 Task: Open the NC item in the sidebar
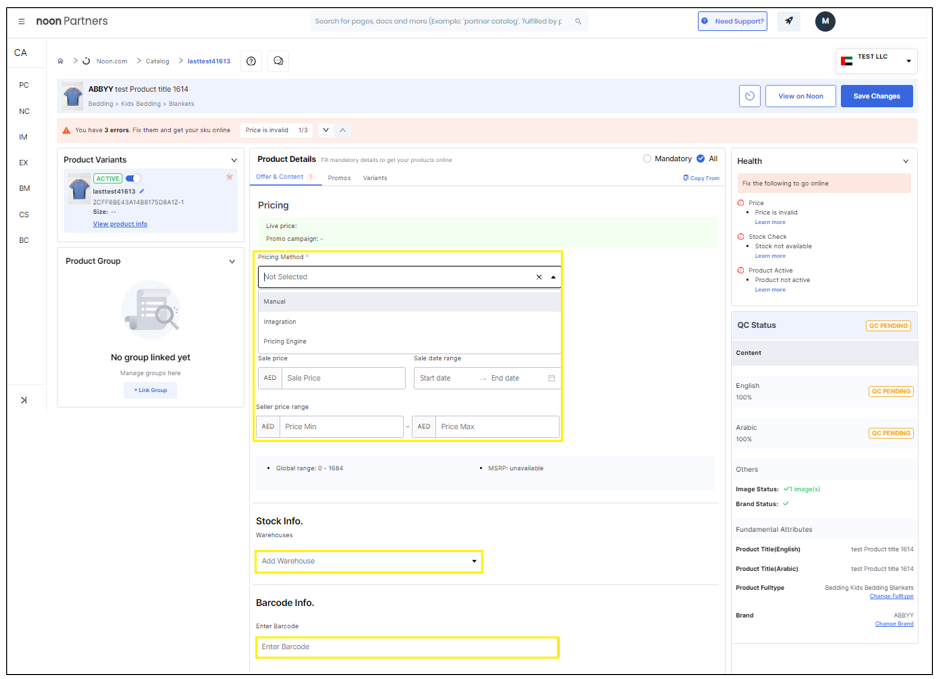(x=24, y=112)
